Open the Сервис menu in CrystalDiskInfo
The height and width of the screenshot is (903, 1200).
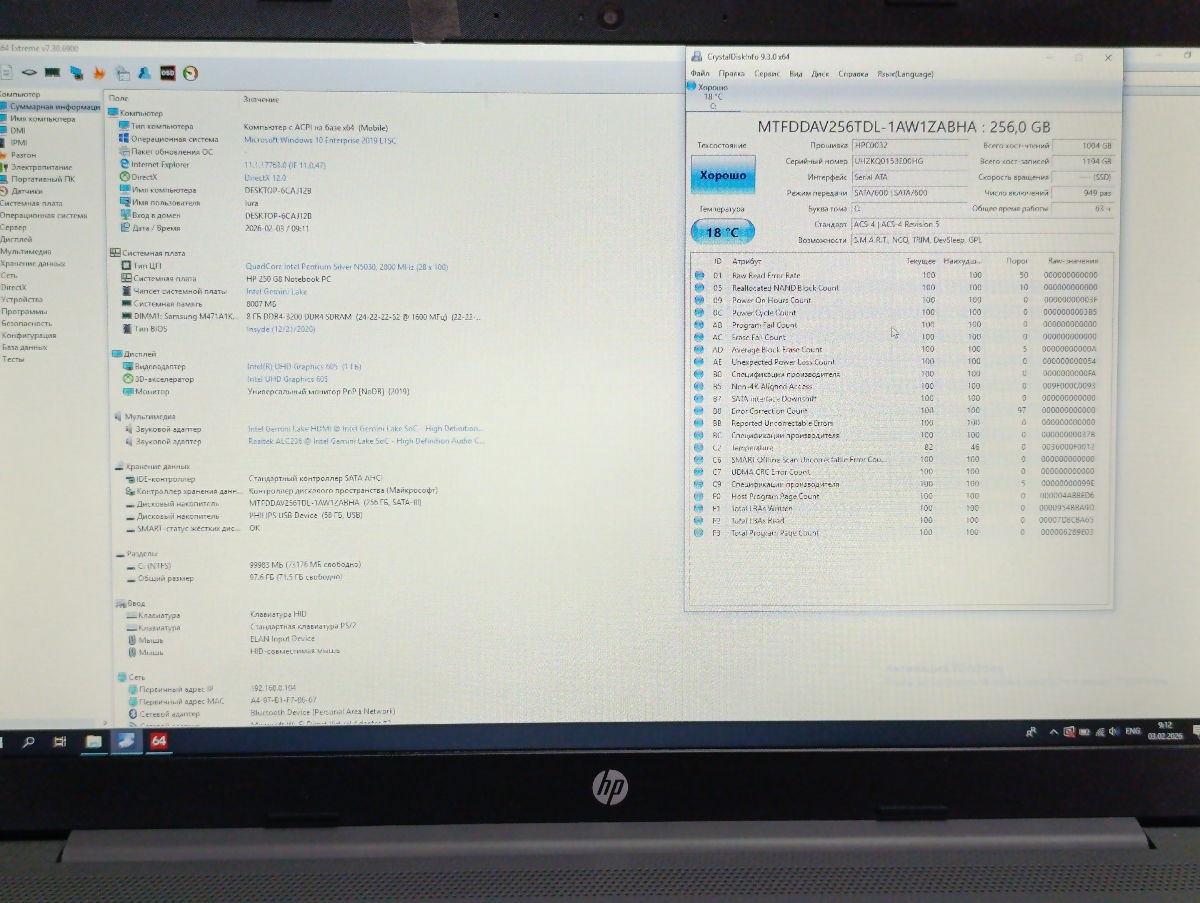(x=767, y=73)
